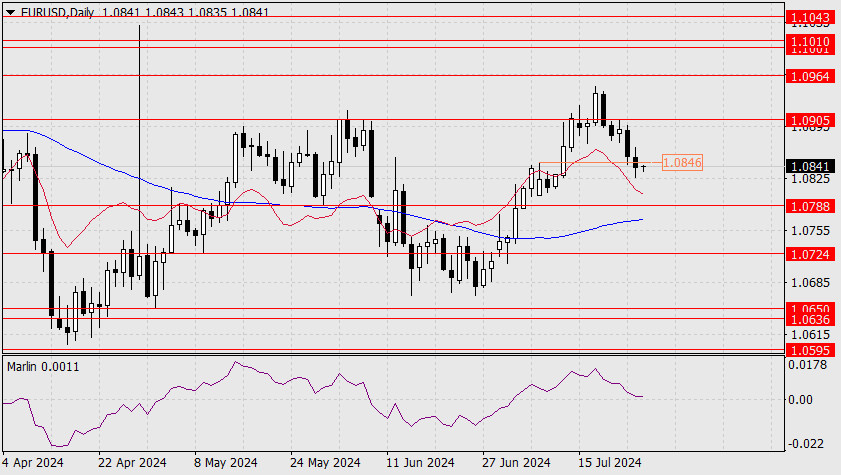Click the 0.0178 Marlin scale value

click(x=807, y=365)
